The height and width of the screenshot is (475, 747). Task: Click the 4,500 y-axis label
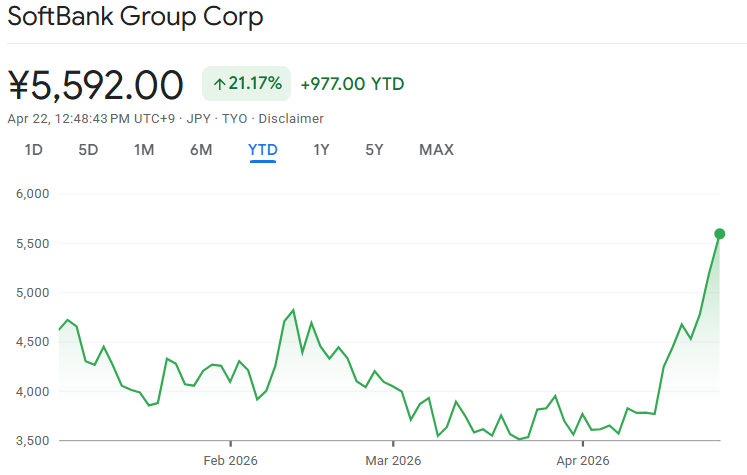coord(32,342)
